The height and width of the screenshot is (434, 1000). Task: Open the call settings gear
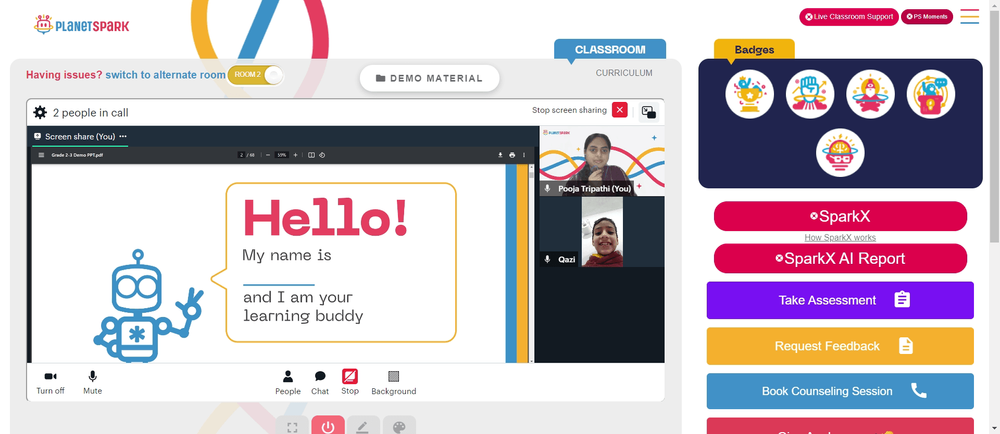tap(40, 113)
